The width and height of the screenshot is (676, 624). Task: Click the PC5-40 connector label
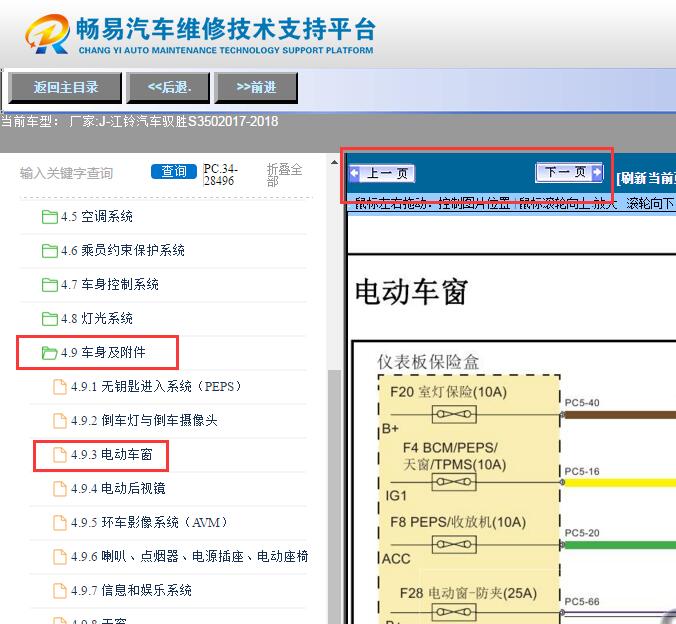point(582,403)
